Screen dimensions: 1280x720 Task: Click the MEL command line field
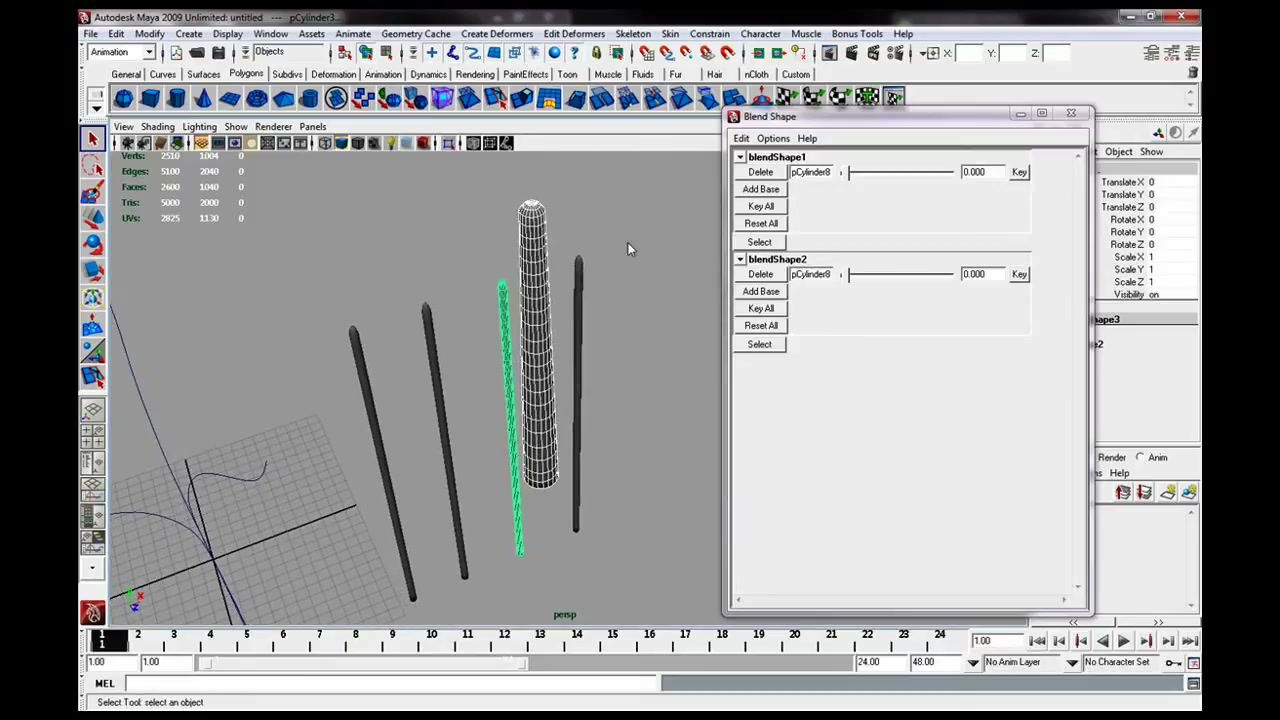(393, 683)
